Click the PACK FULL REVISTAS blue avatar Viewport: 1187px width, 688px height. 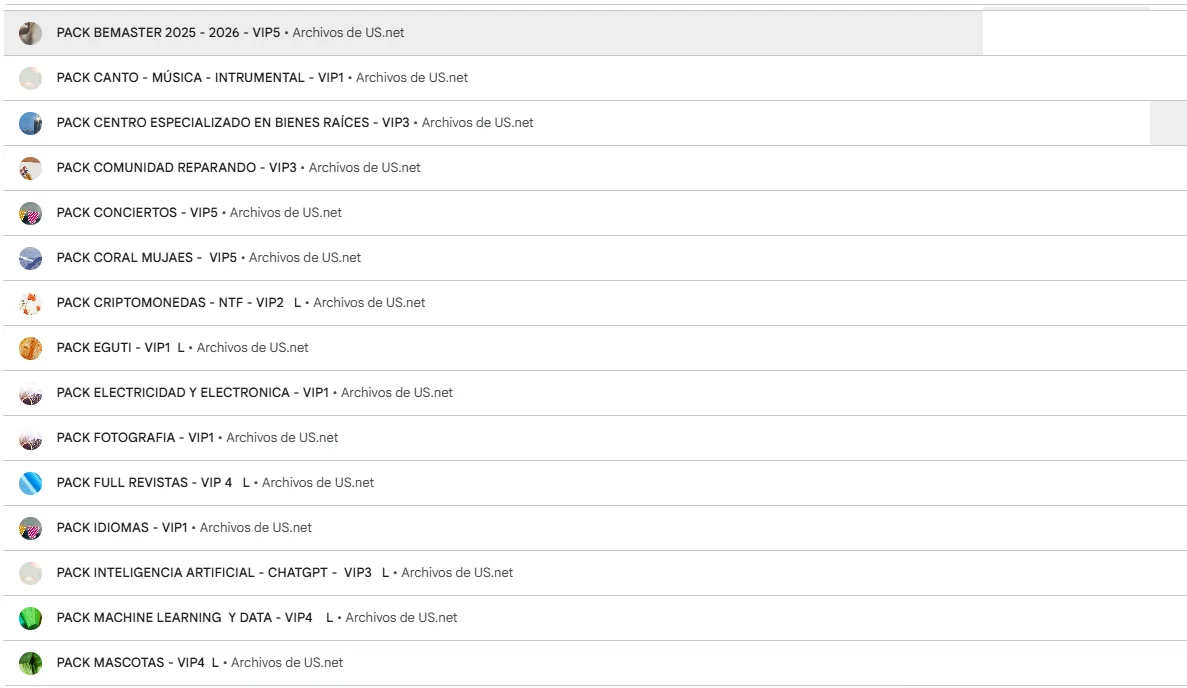click(x=30, y=483)
